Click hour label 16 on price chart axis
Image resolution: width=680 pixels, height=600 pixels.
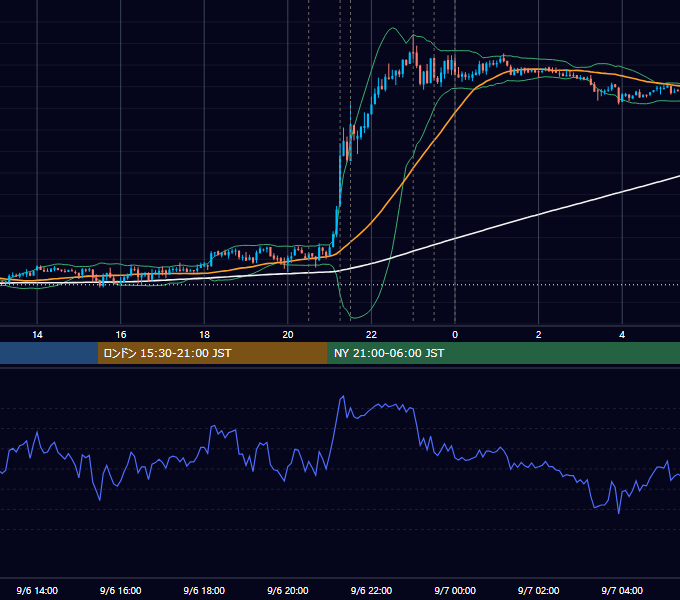pyautogui.click(x=121, y=335)
